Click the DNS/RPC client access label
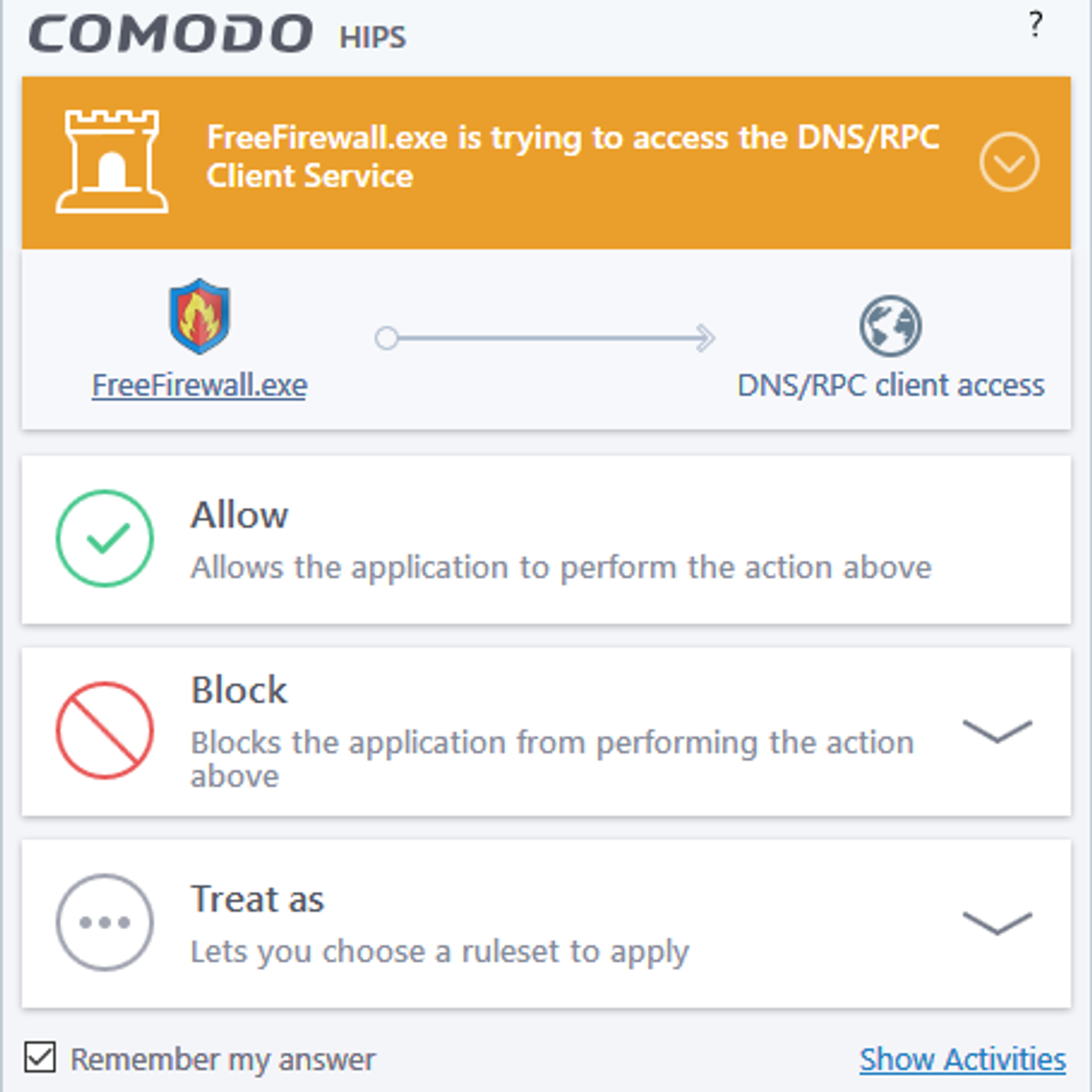 tap(890, 386)
